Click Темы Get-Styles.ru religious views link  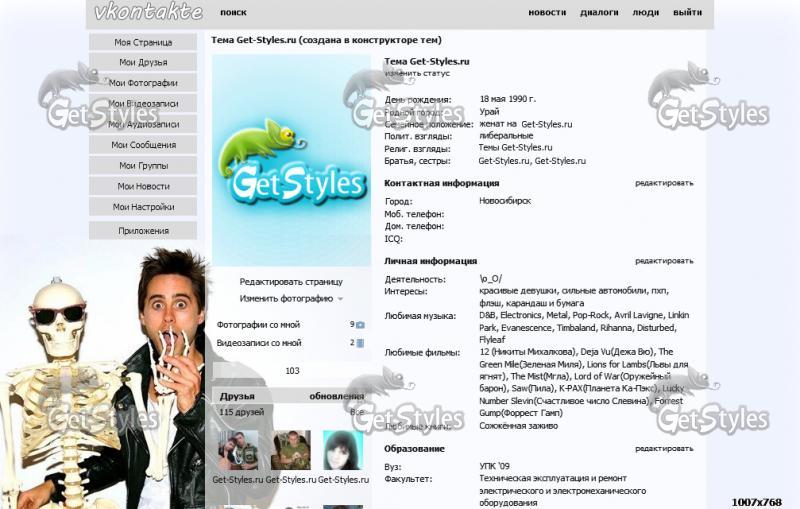515,147
